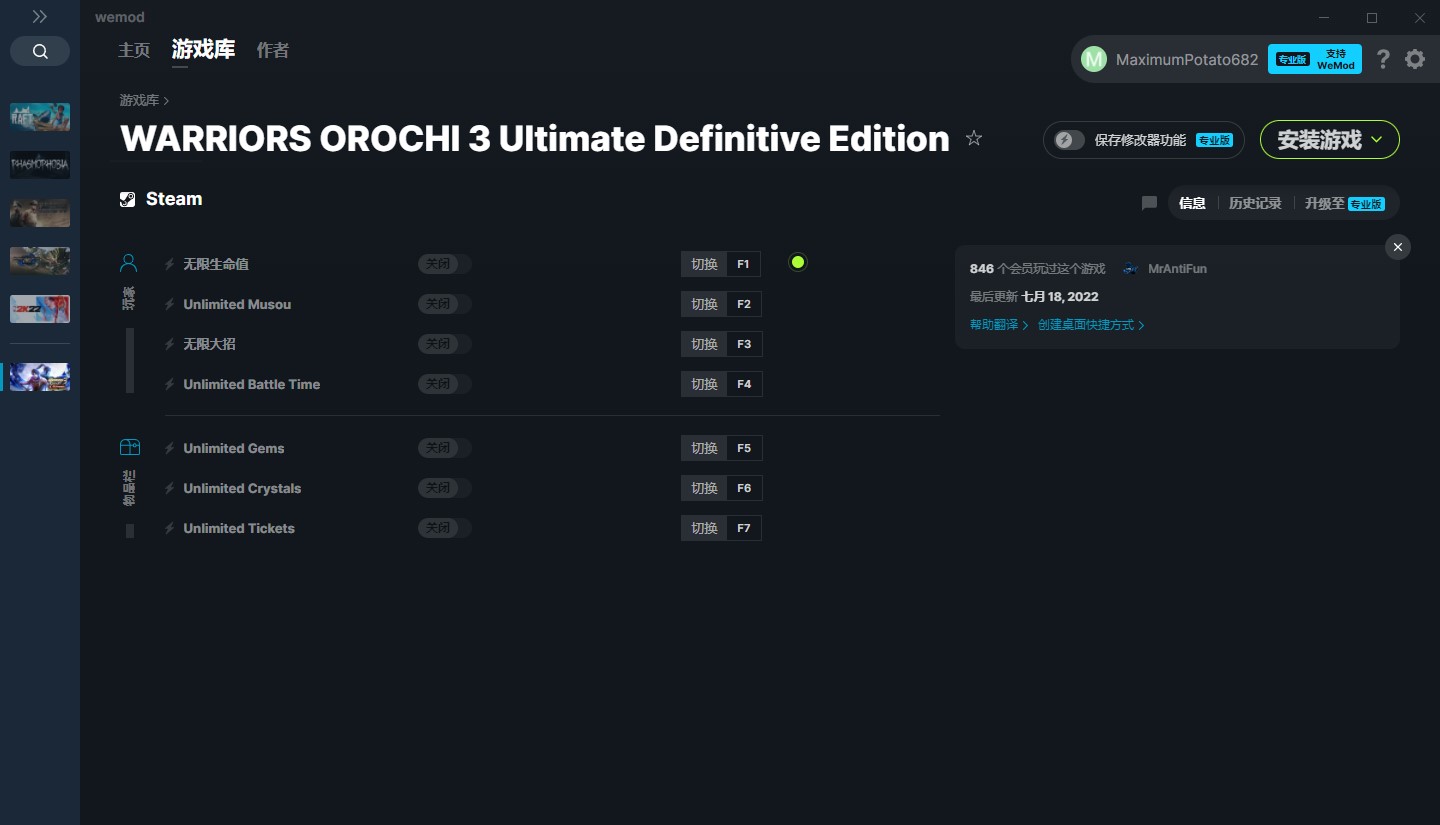
Task: Select the Unlimited Crystals cheat label
Action: point(242,488)
